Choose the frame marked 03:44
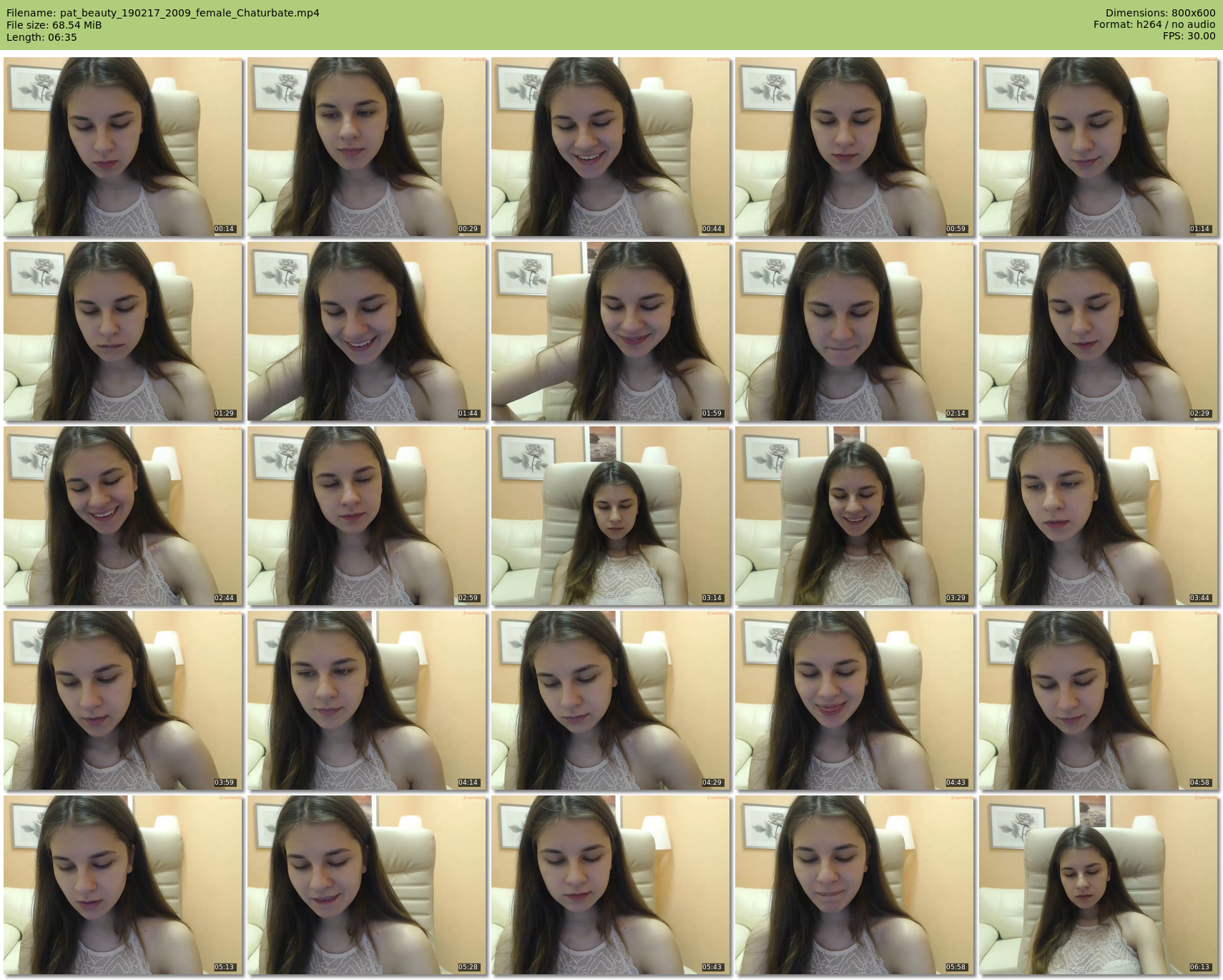Viewport: 1223px width, 980px height. (1099, 516)
